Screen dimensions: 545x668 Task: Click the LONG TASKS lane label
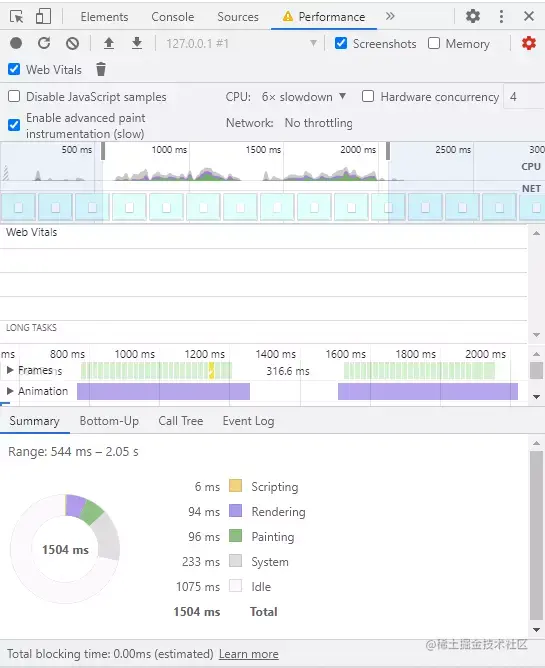(x=31, y=328)
